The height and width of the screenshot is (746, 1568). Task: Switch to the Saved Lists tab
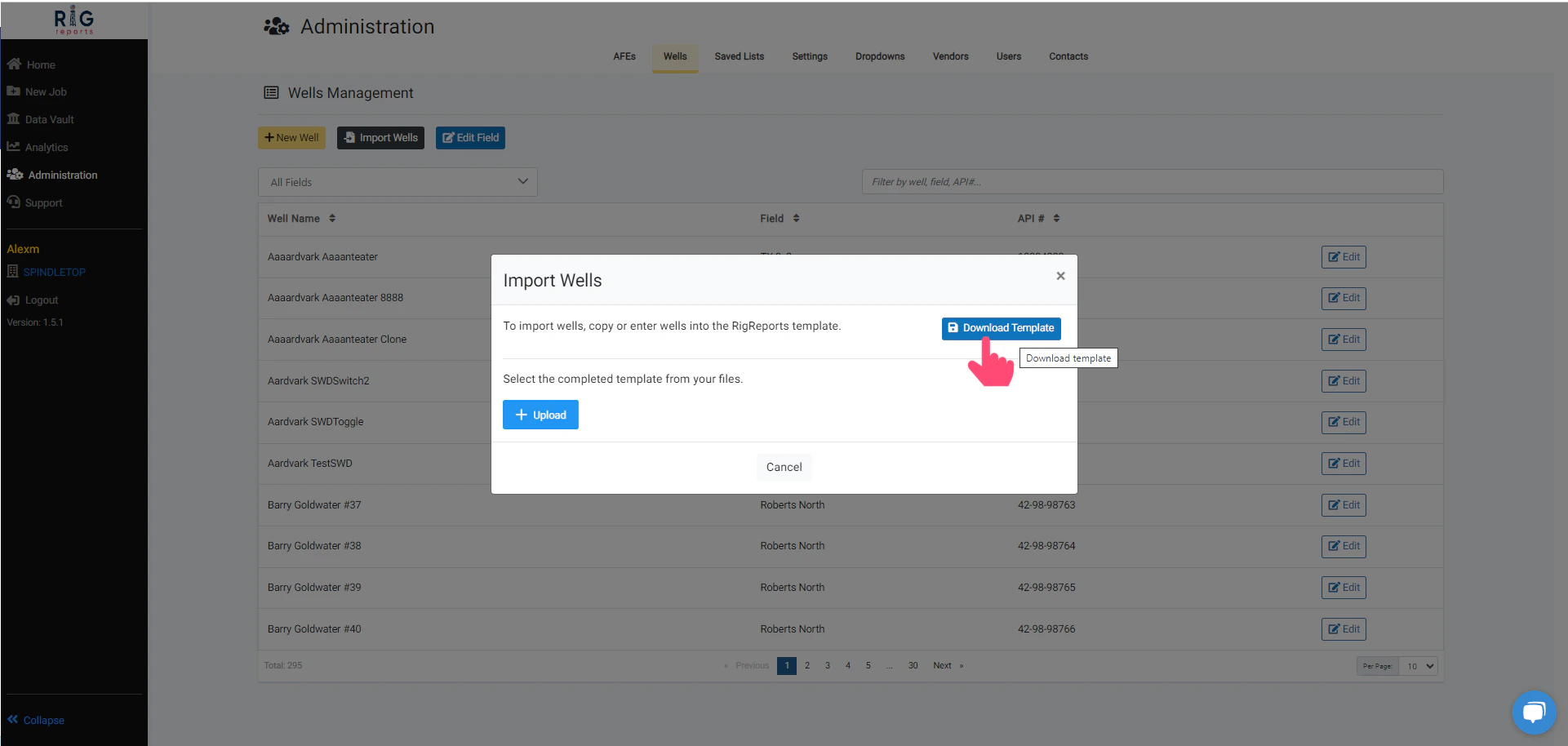(740, 56)
